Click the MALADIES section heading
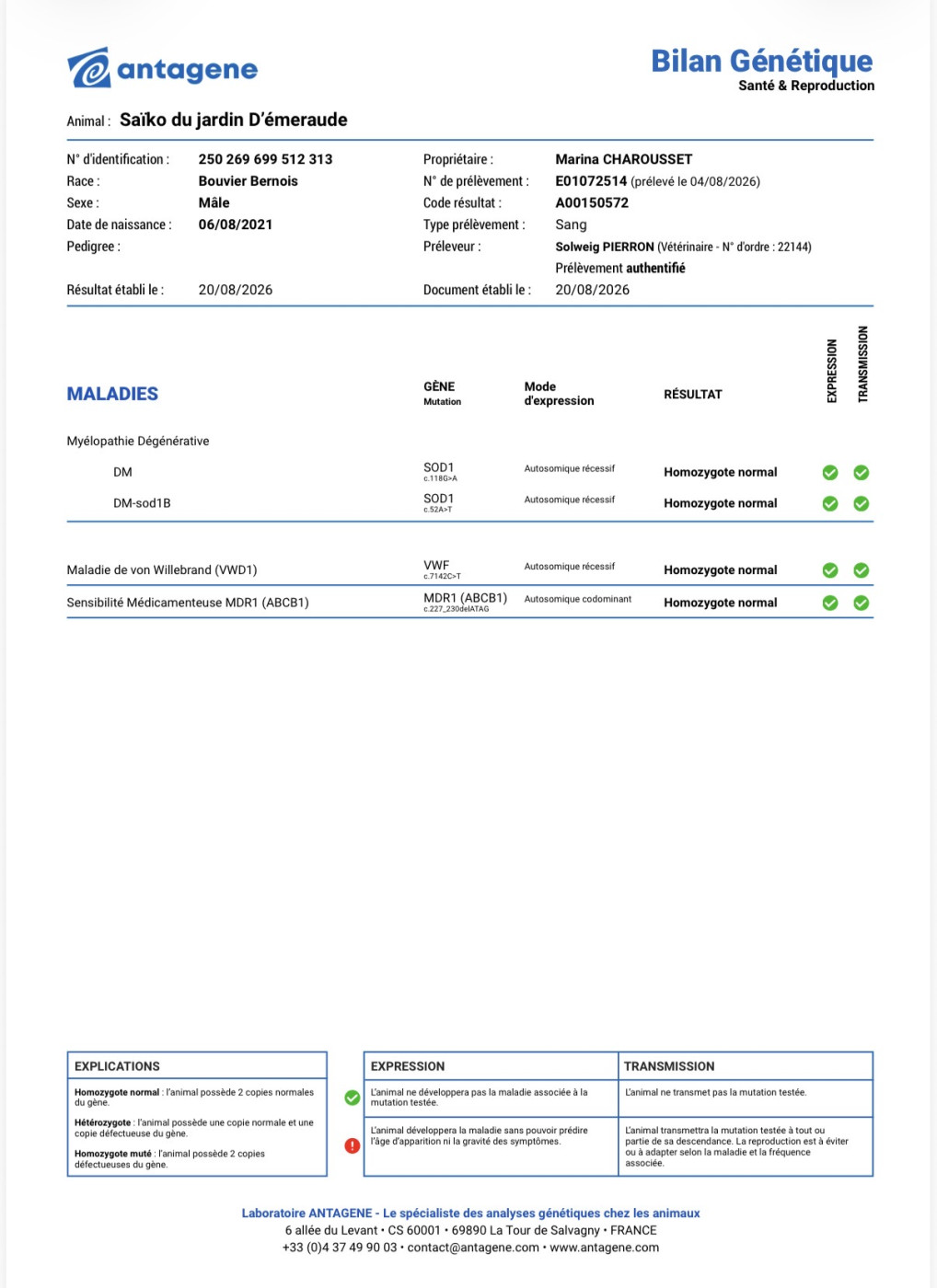 112,394
